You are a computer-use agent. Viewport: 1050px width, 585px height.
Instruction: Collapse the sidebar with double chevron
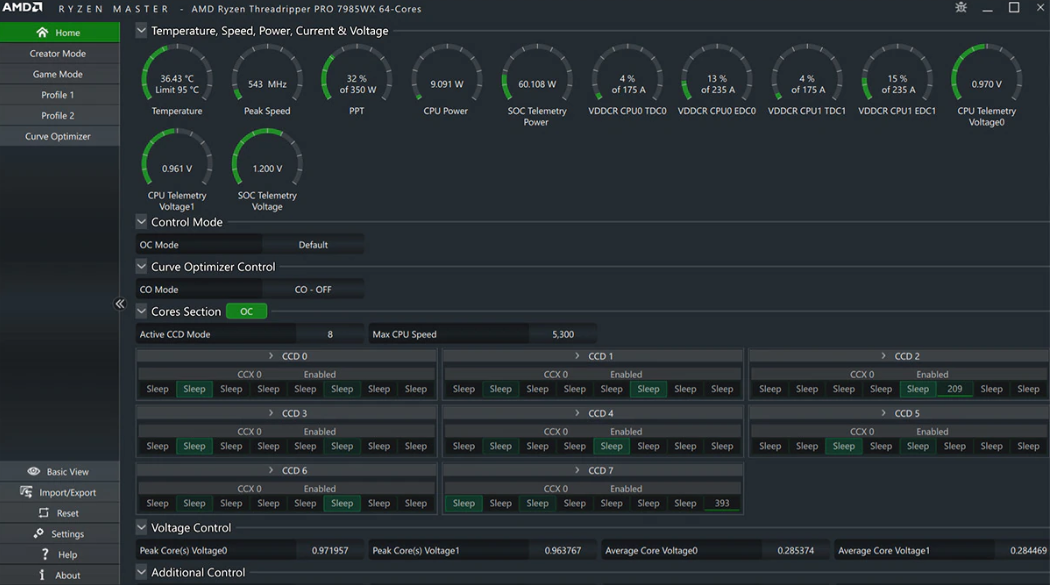pos(120,304)
